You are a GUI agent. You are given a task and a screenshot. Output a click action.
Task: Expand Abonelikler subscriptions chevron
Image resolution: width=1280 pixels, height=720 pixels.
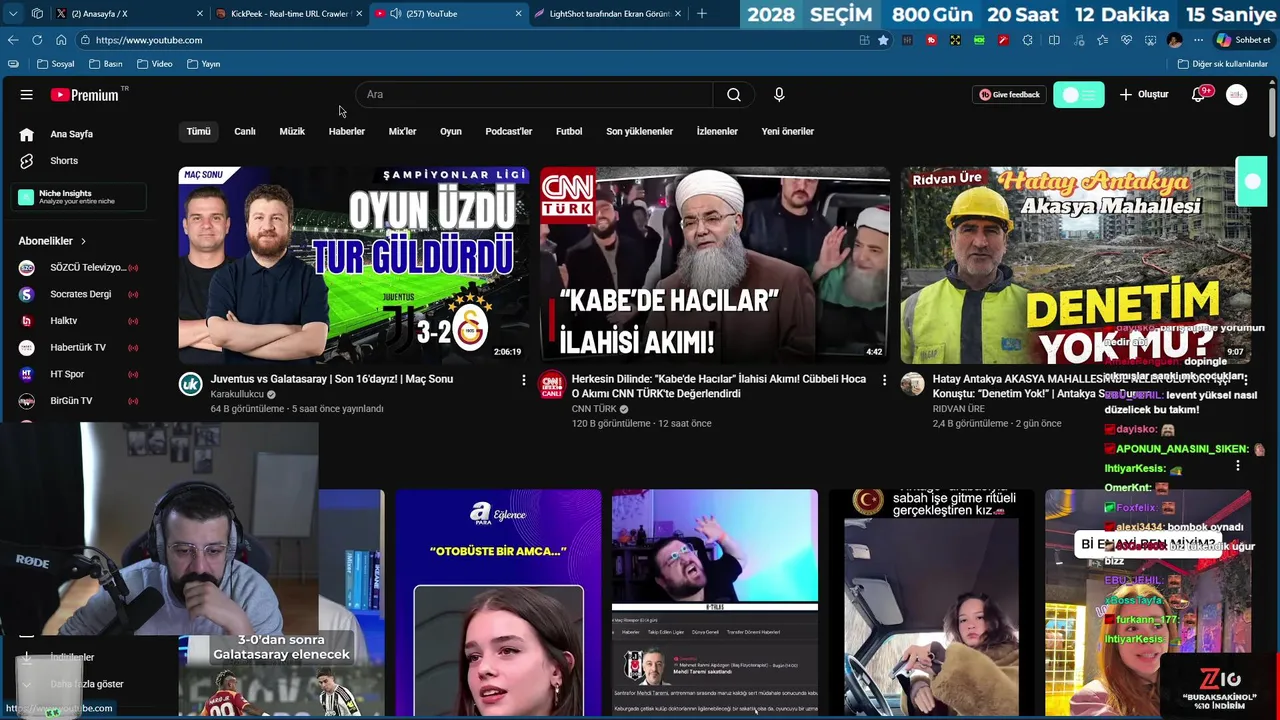tap(83, 241)
